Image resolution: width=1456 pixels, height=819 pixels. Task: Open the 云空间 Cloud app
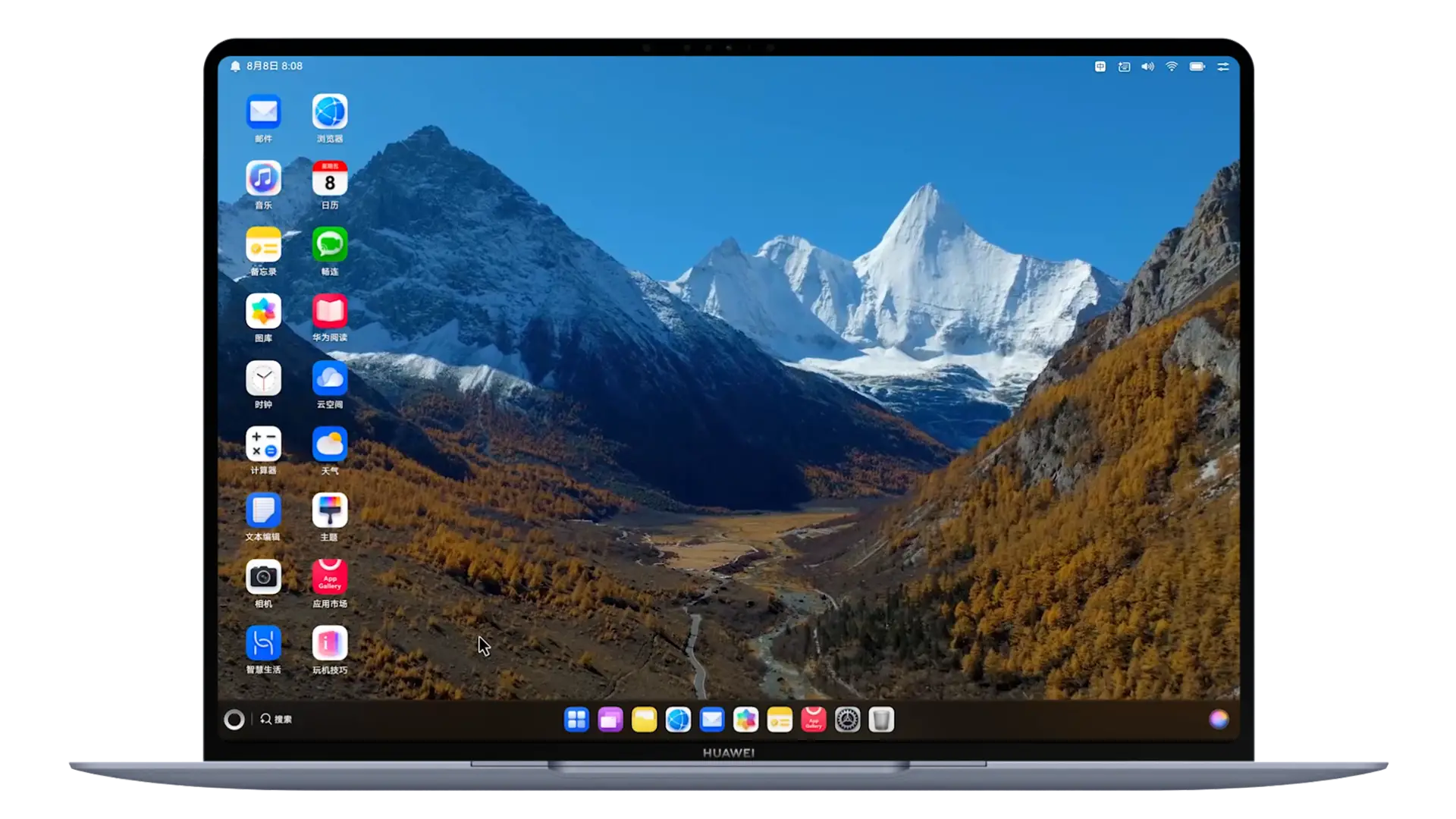click(x=330, y=378)
